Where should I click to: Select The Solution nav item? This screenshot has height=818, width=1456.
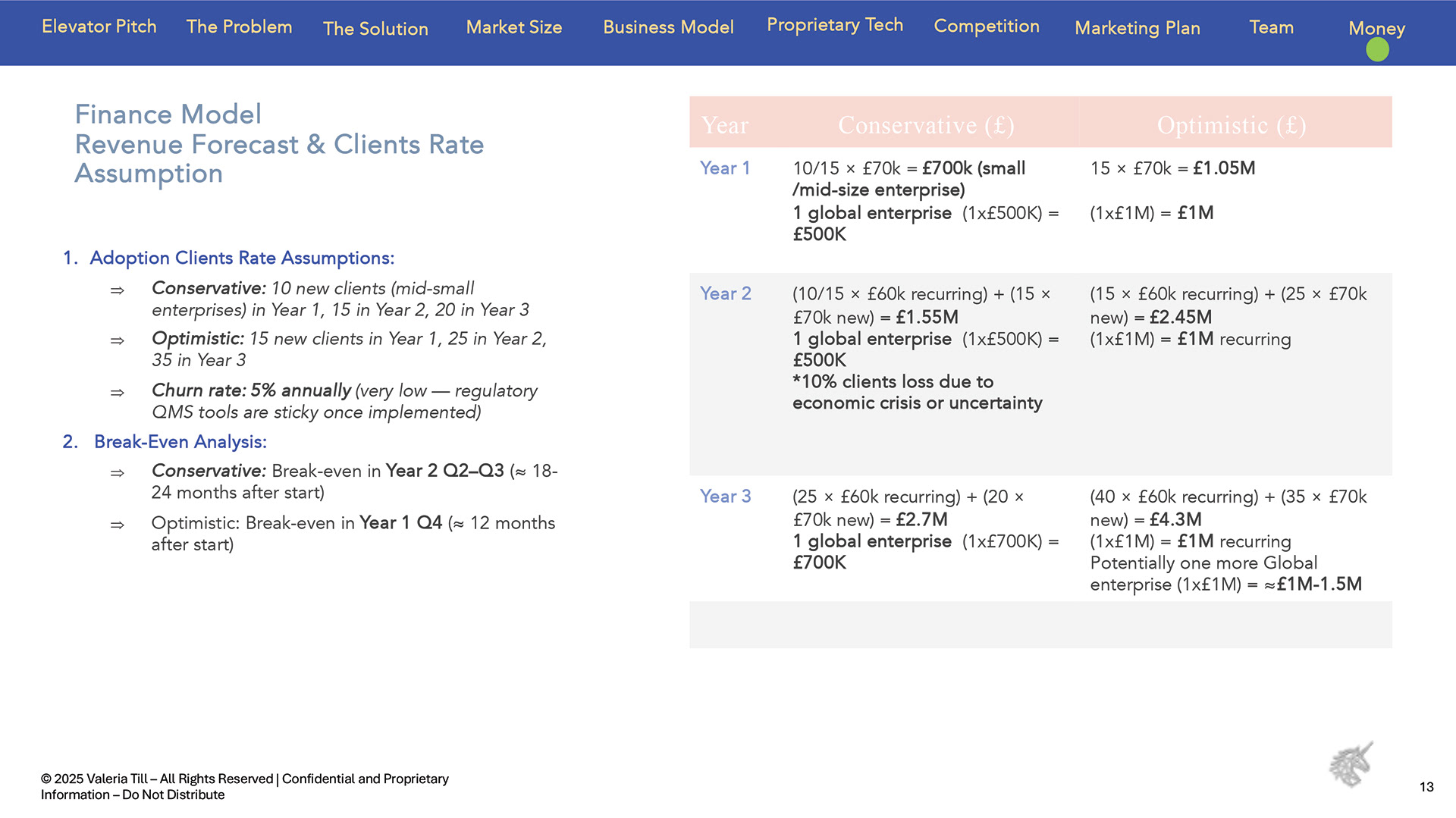(x=375, y=29)
